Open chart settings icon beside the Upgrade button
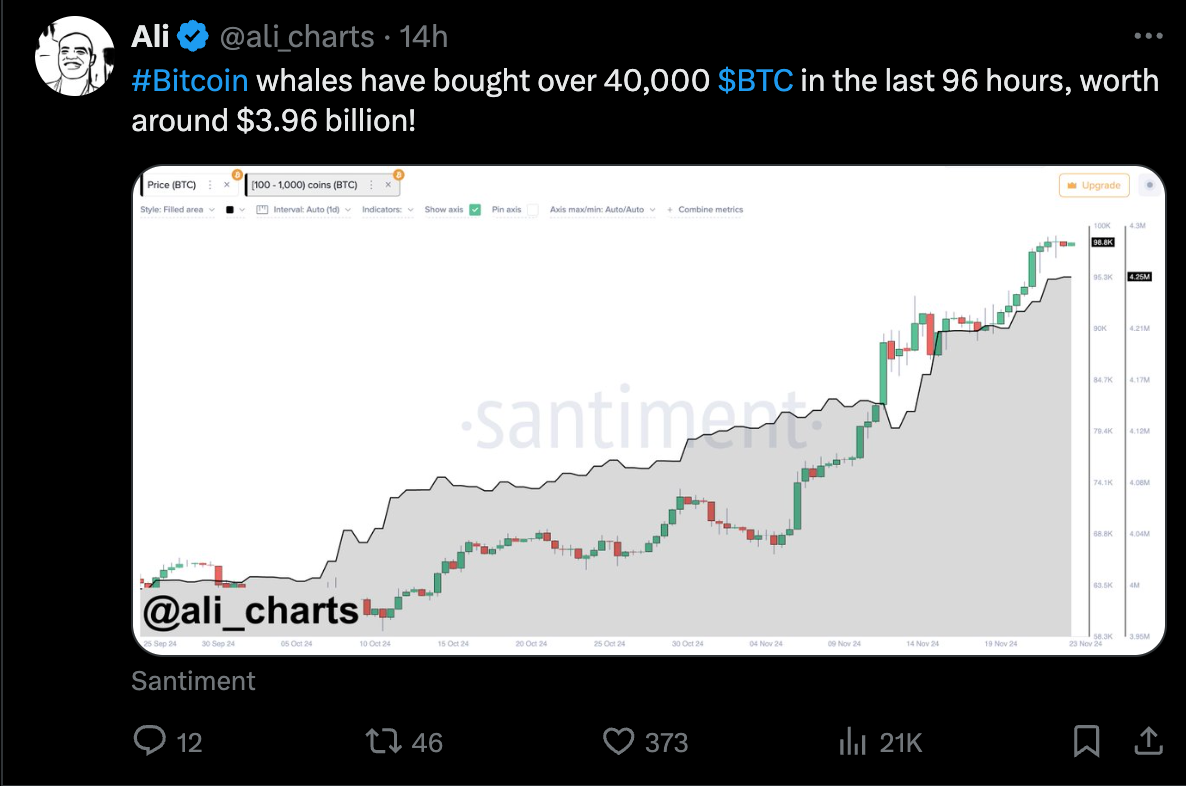The width and height of the screenshot is (1186, 786). point(1150,185)
